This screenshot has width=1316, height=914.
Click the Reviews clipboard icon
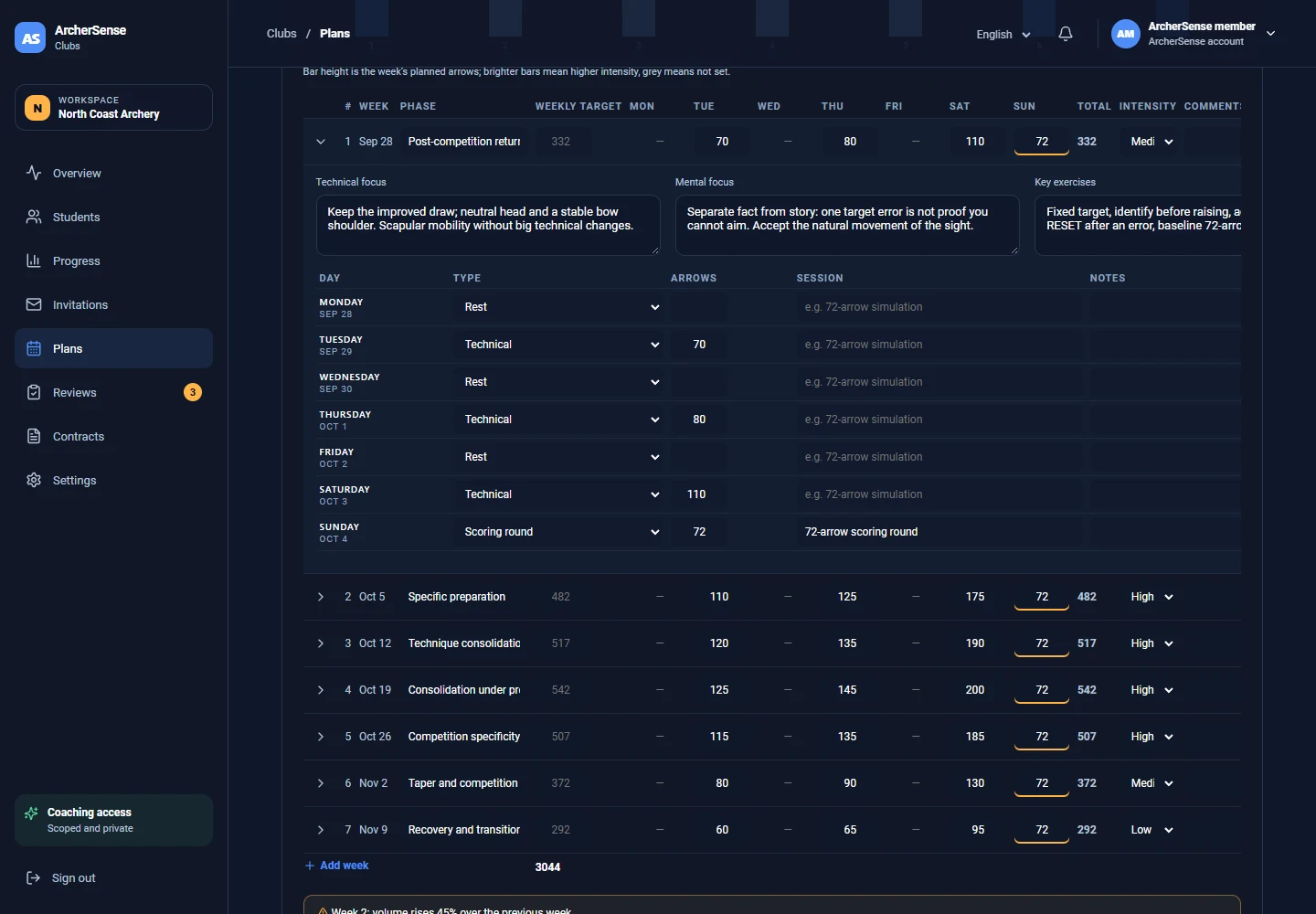point(34,392)
